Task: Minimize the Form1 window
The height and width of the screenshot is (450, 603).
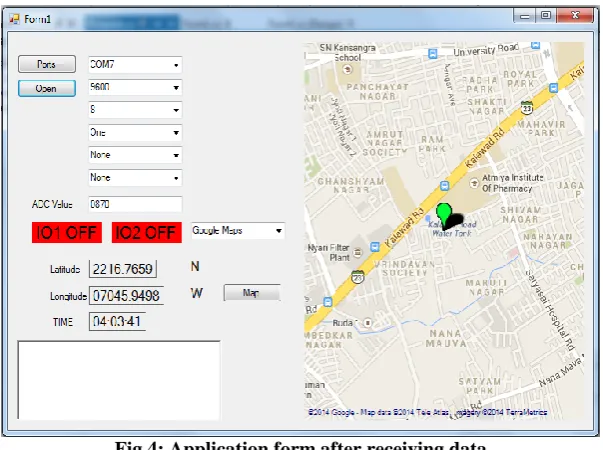Action: click(525, 16)
